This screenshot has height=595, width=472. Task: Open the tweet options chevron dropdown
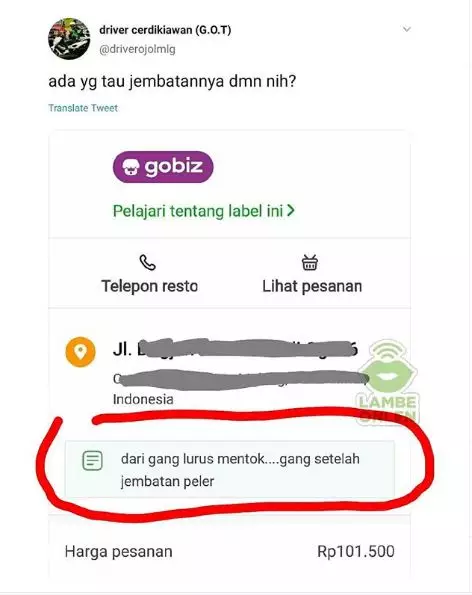407,29
